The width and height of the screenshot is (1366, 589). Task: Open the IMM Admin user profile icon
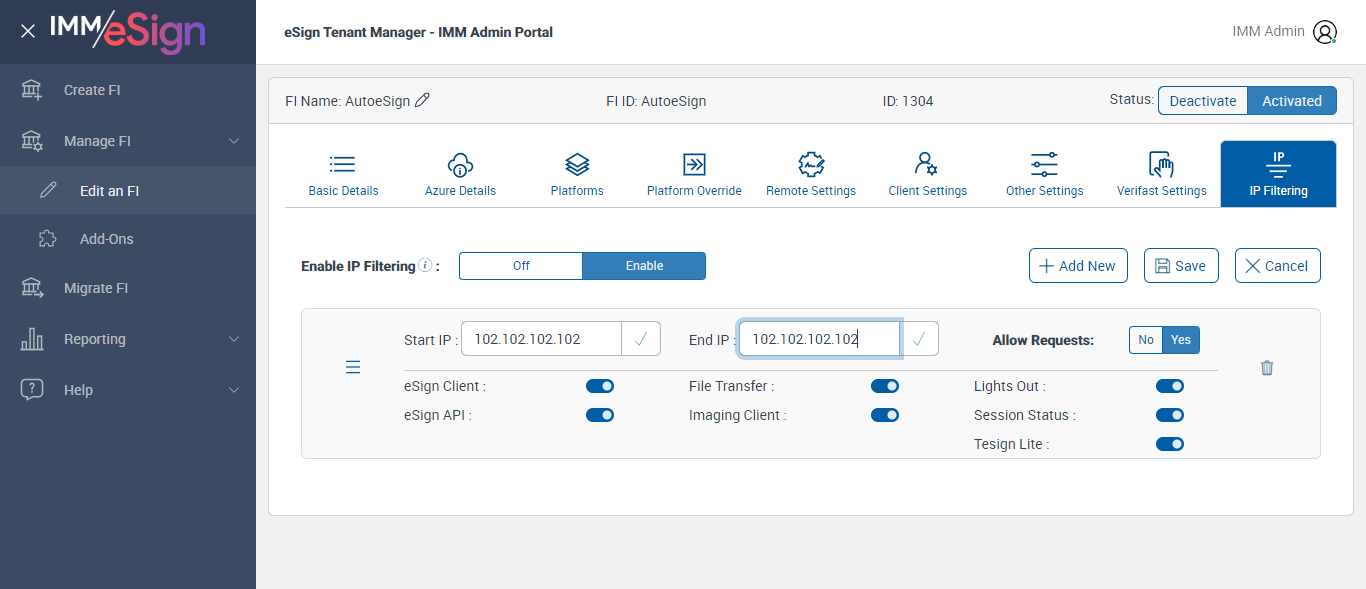[x=1325, y=32]
